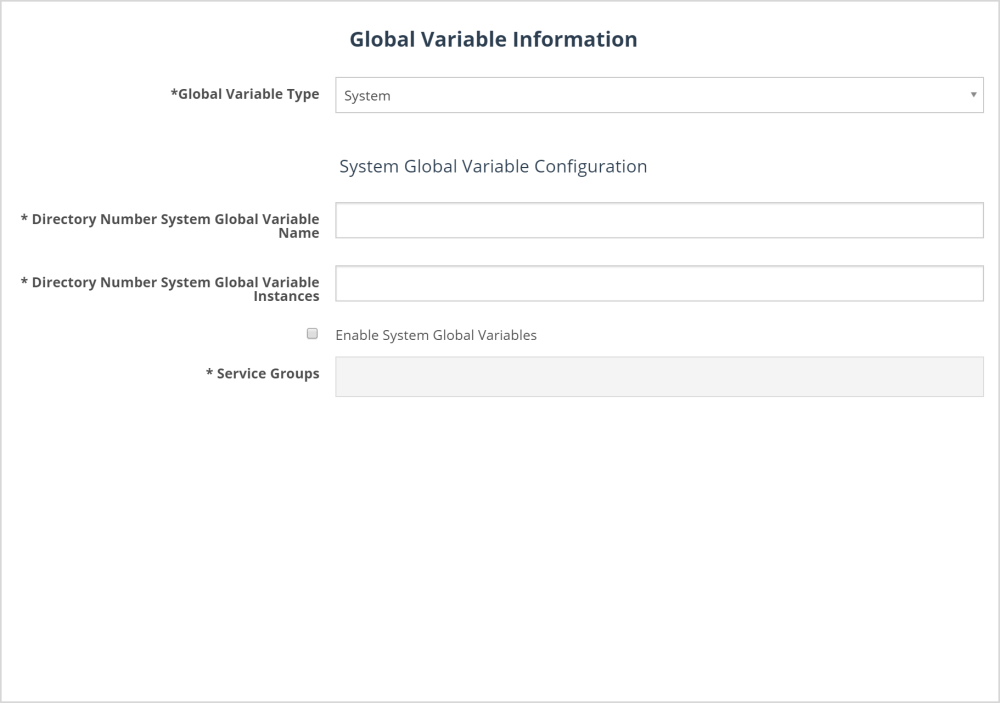1000x703 pixels.
Task: Click the 'Enable System Global Variables' label text
Action: click(x=436, y=335)
